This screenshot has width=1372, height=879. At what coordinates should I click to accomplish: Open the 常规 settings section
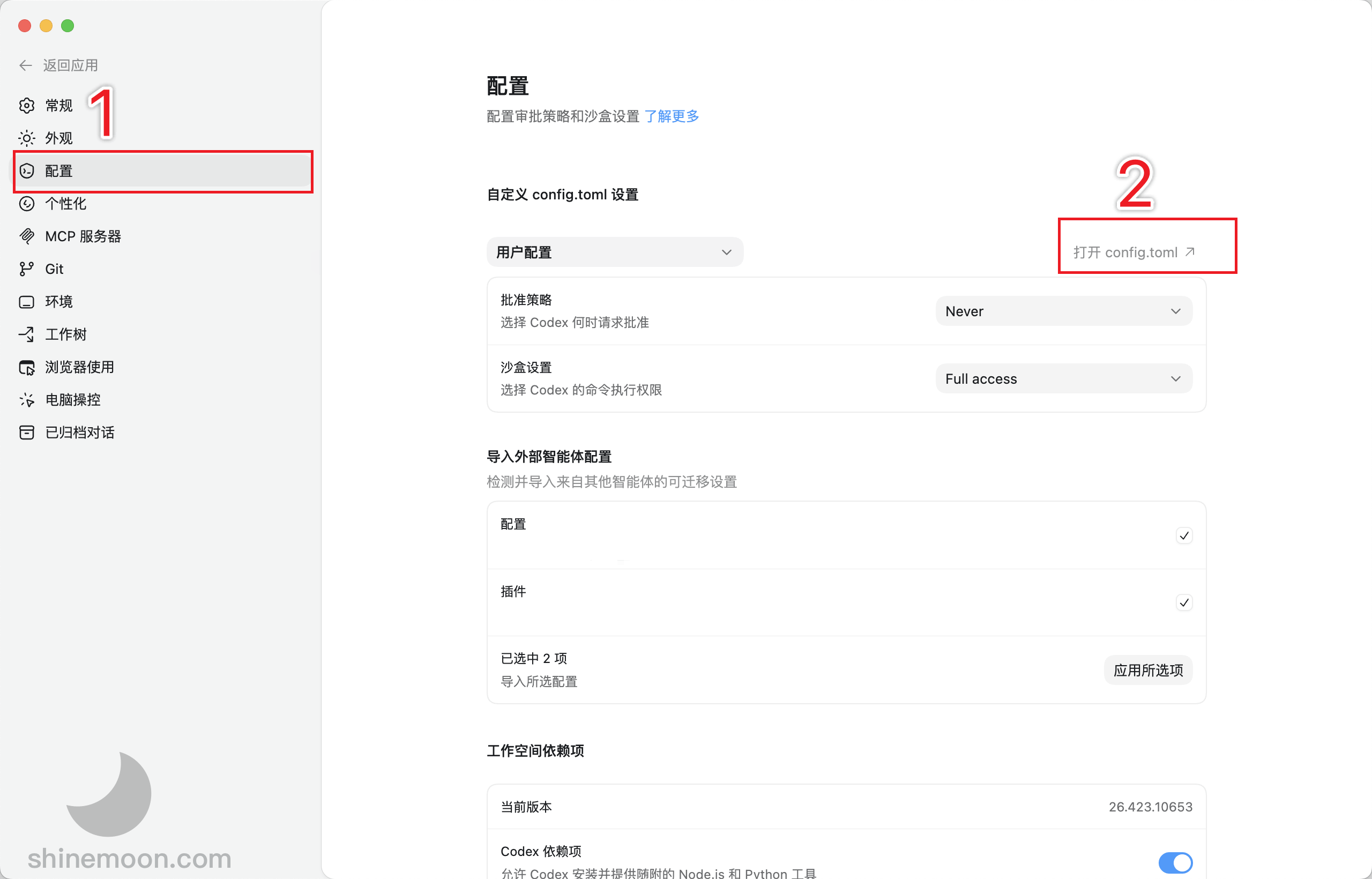click(163, 106)
